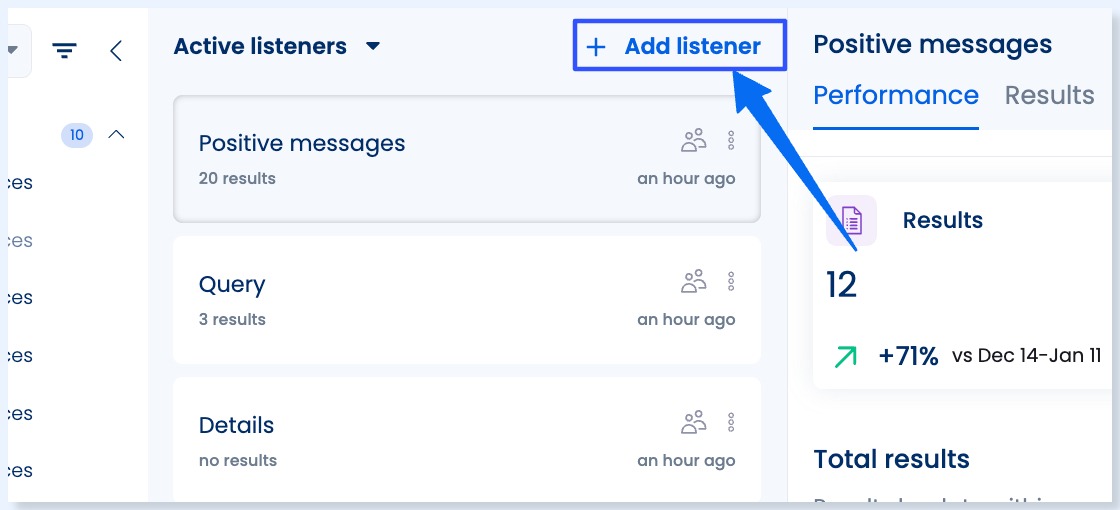This screenshot has height=510, width=1120.
Task: Switch to the Performance tab
Action: click(x=895, y=96)
